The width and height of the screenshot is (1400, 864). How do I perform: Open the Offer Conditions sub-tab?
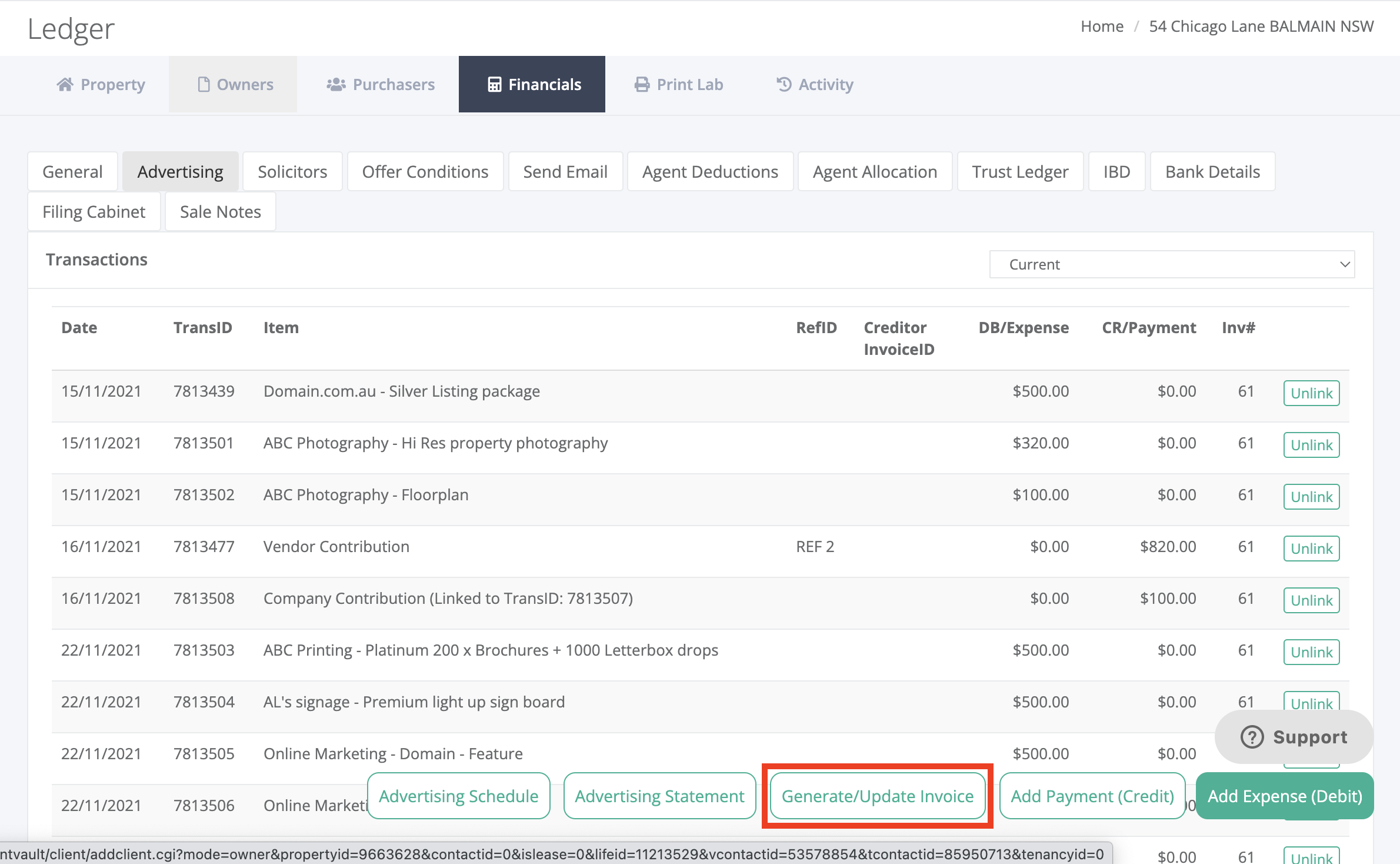point(425,172)
